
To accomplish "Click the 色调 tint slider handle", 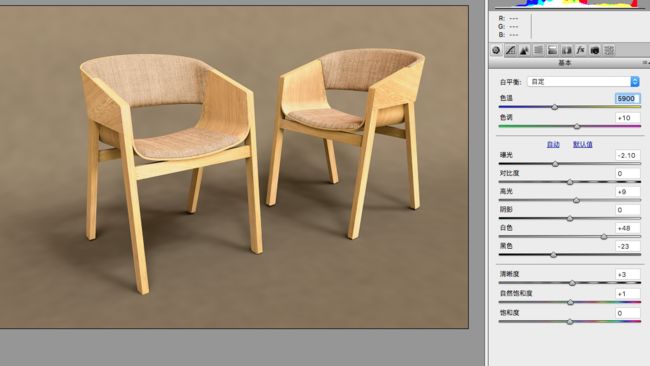I will [x=577, y=126].
